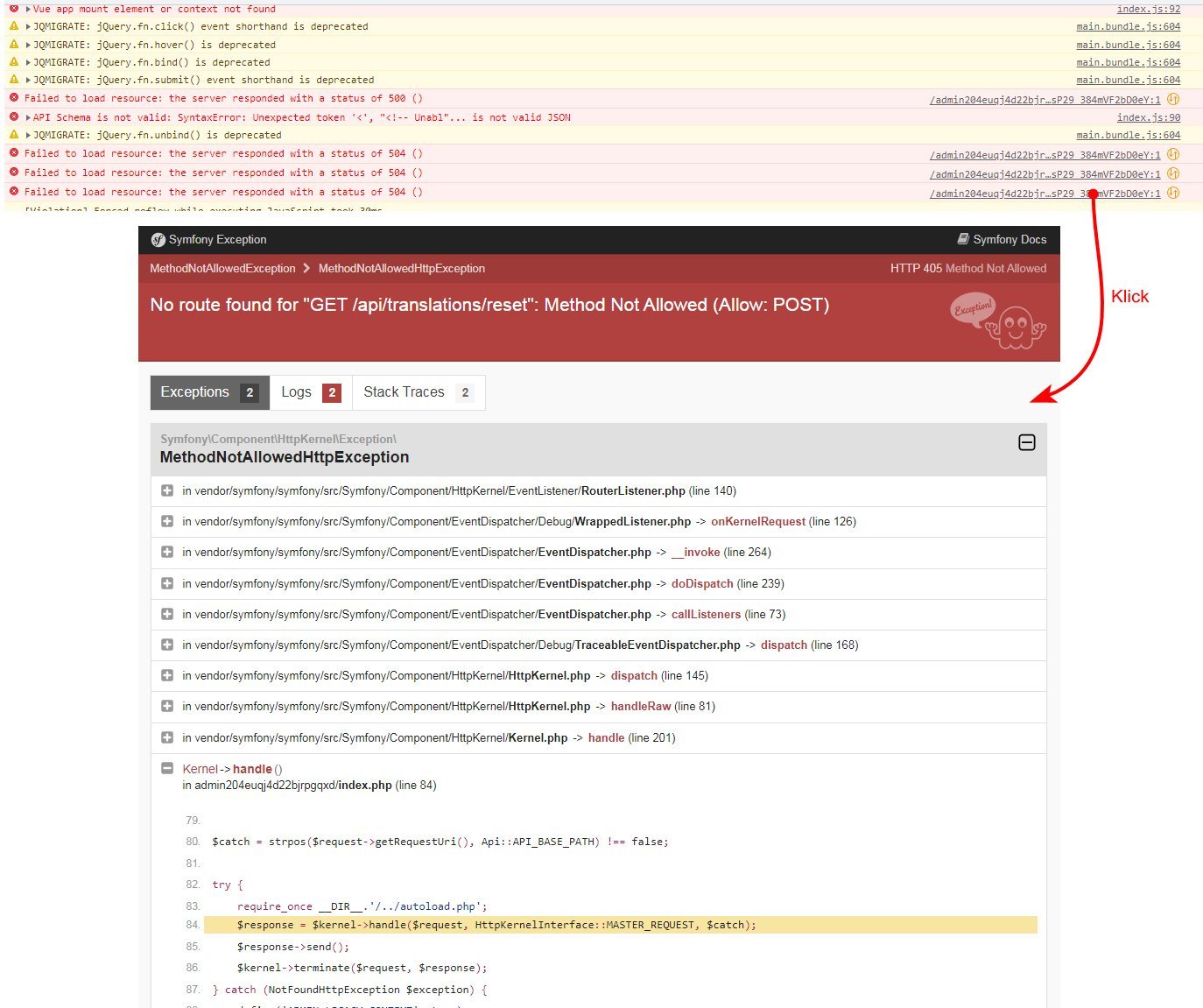The height and width of the screenshot is (1008, 1203).
Task: Click code line 86 with $kernel->terminate
Action: click(362, 968)
